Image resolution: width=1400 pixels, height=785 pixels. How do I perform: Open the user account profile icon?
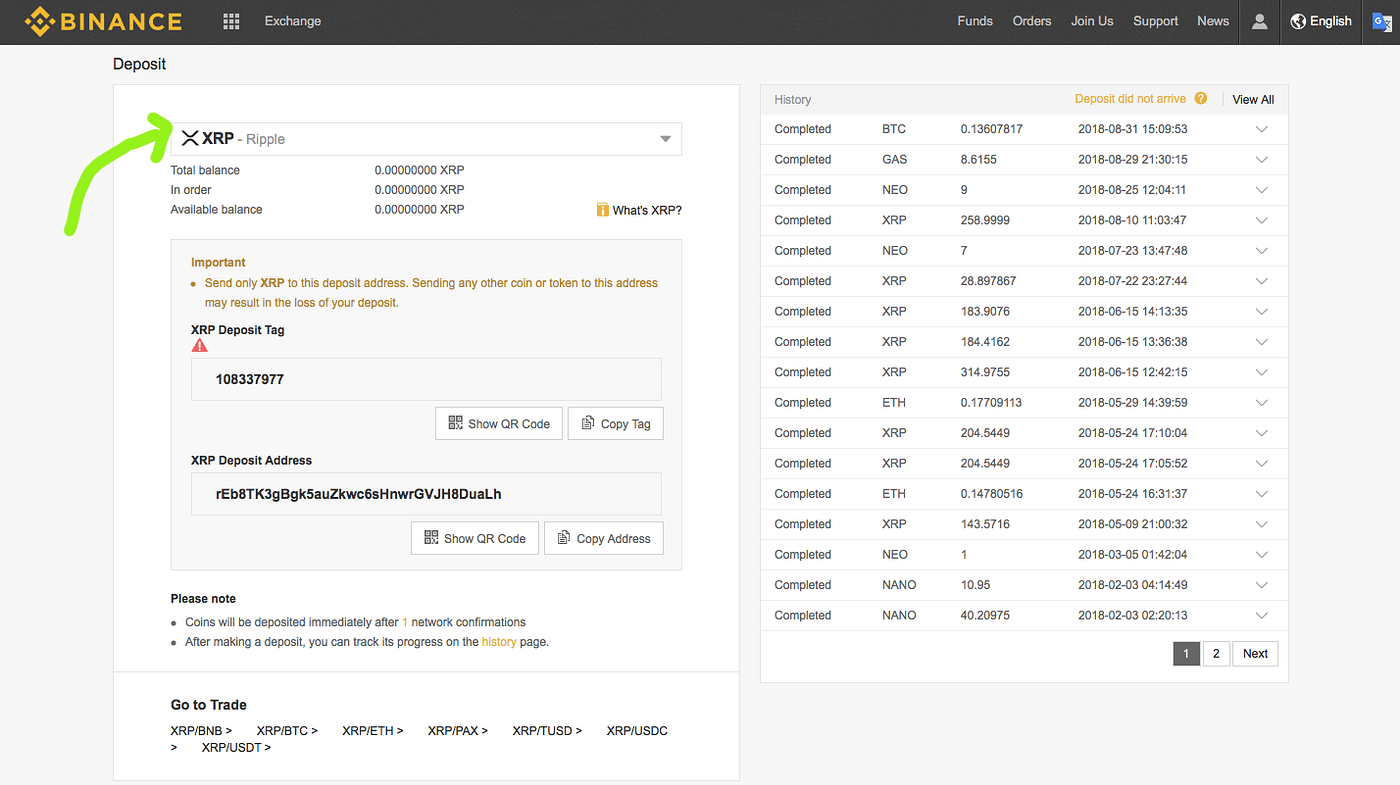1259,21
